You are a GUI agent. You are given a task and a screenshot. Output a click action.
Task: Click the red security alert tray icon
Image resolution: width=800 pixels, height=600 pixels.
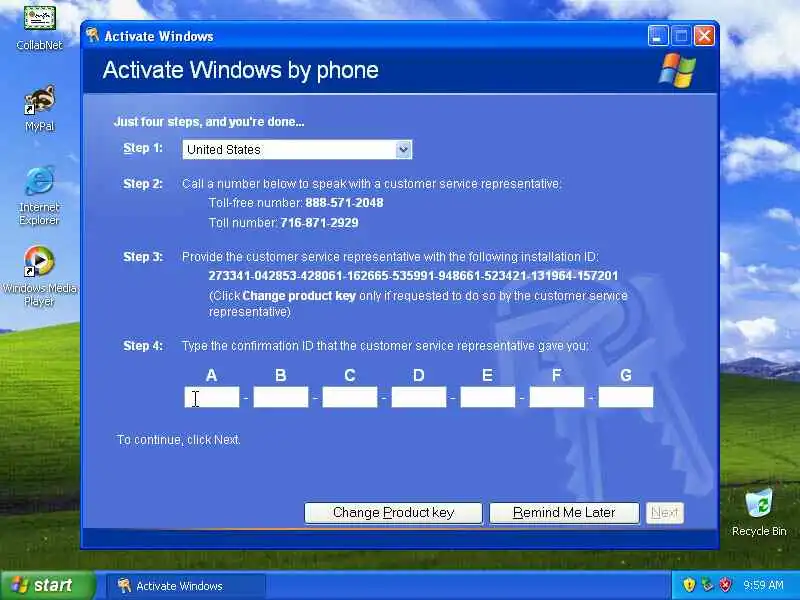[725, 585]
